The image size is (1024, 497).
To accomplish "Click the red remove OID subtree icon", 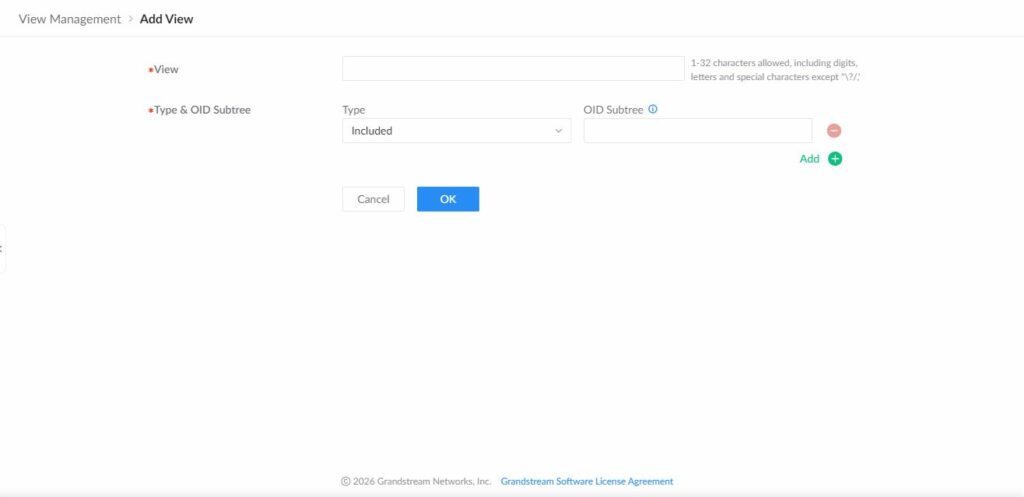I will pos(834,131).
